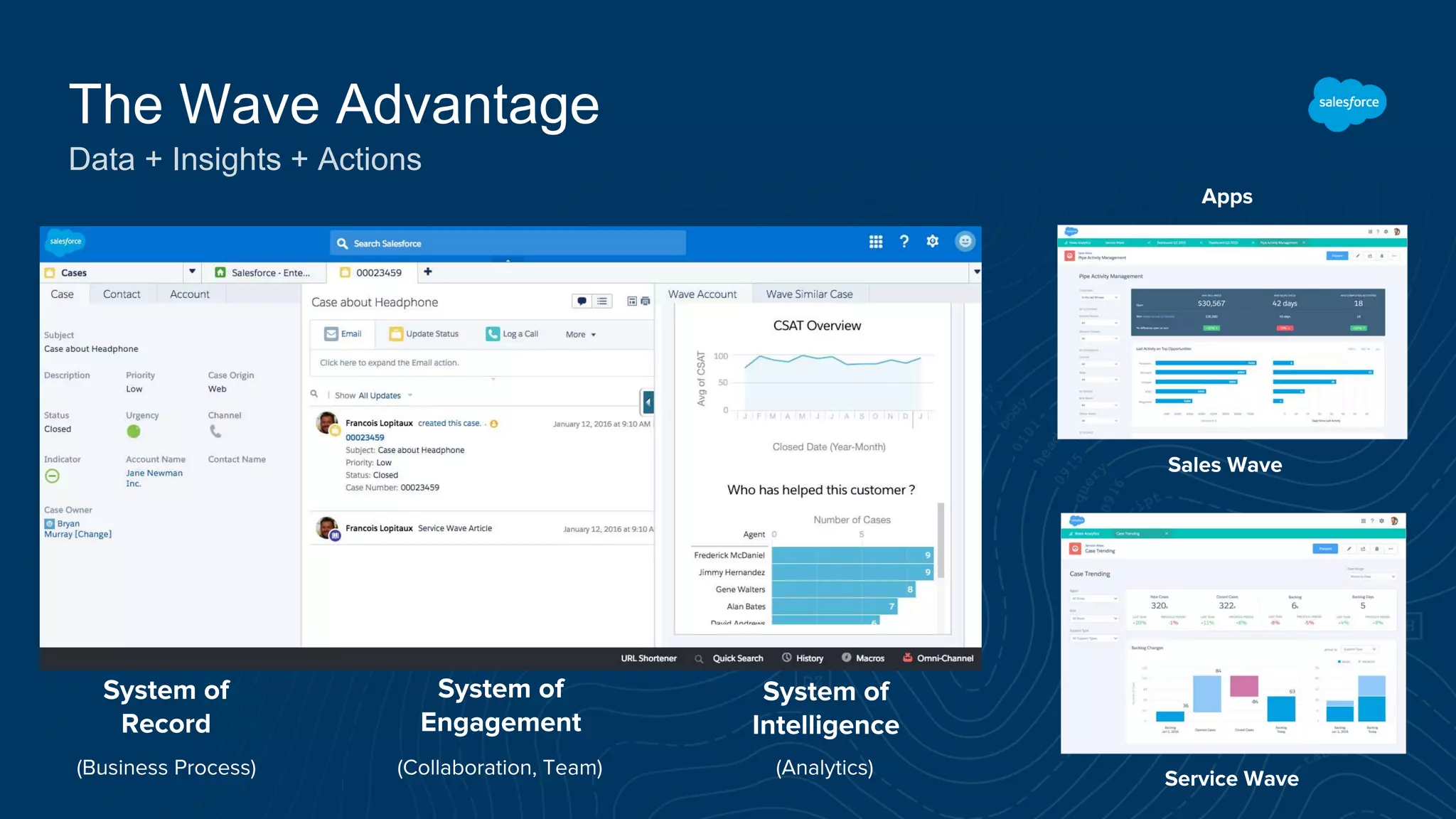Expand the Cases navigation dropdown arrow

[x=192, y=272]
